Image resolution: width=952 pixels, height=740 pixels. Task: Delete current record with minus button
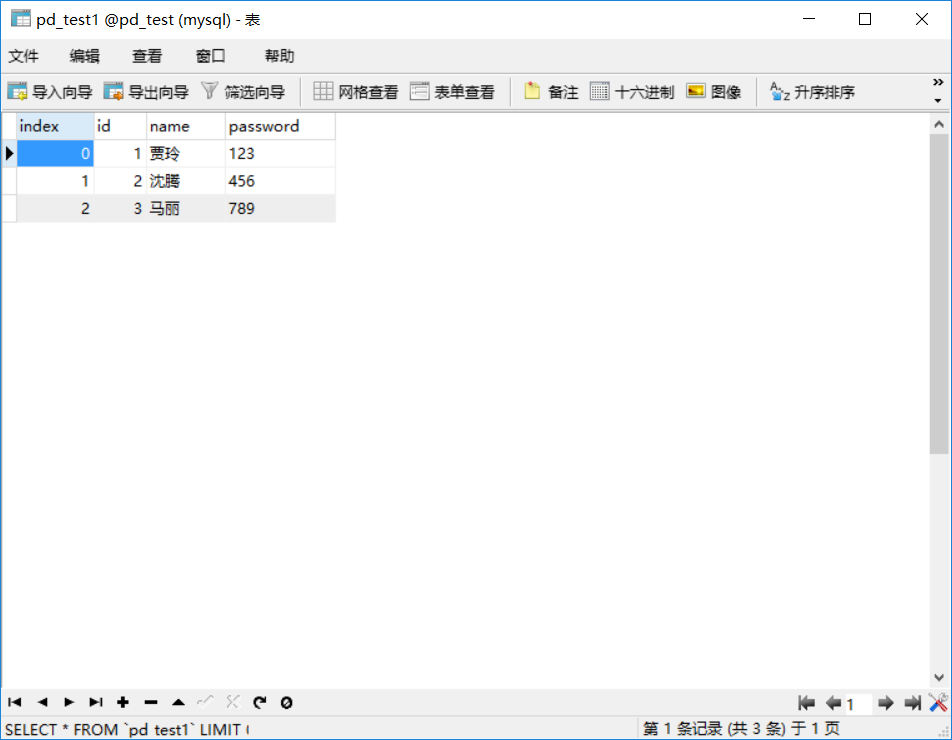coord(151,703)
